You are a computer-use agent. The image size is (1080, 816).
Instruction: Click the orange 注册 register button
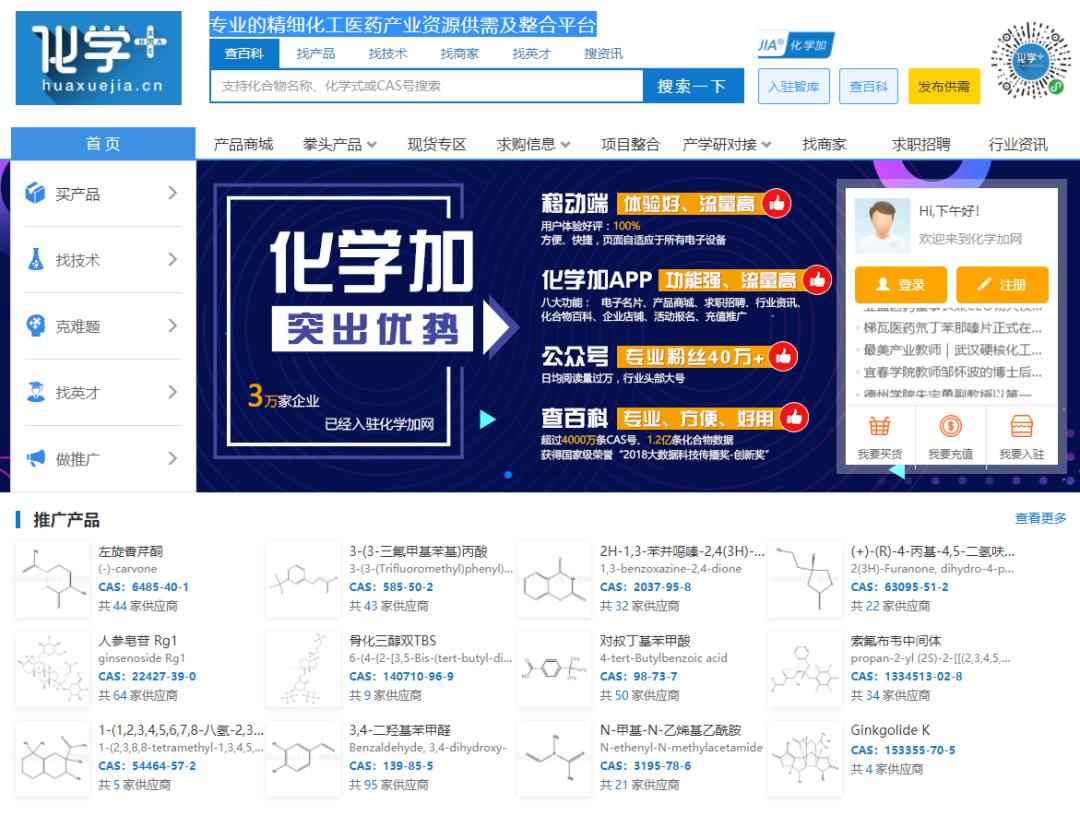point(1003,284)
